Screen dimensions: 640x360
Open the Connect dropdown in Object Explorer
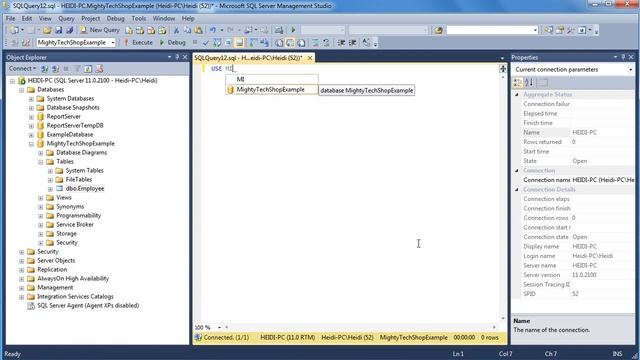pos(23,69)
